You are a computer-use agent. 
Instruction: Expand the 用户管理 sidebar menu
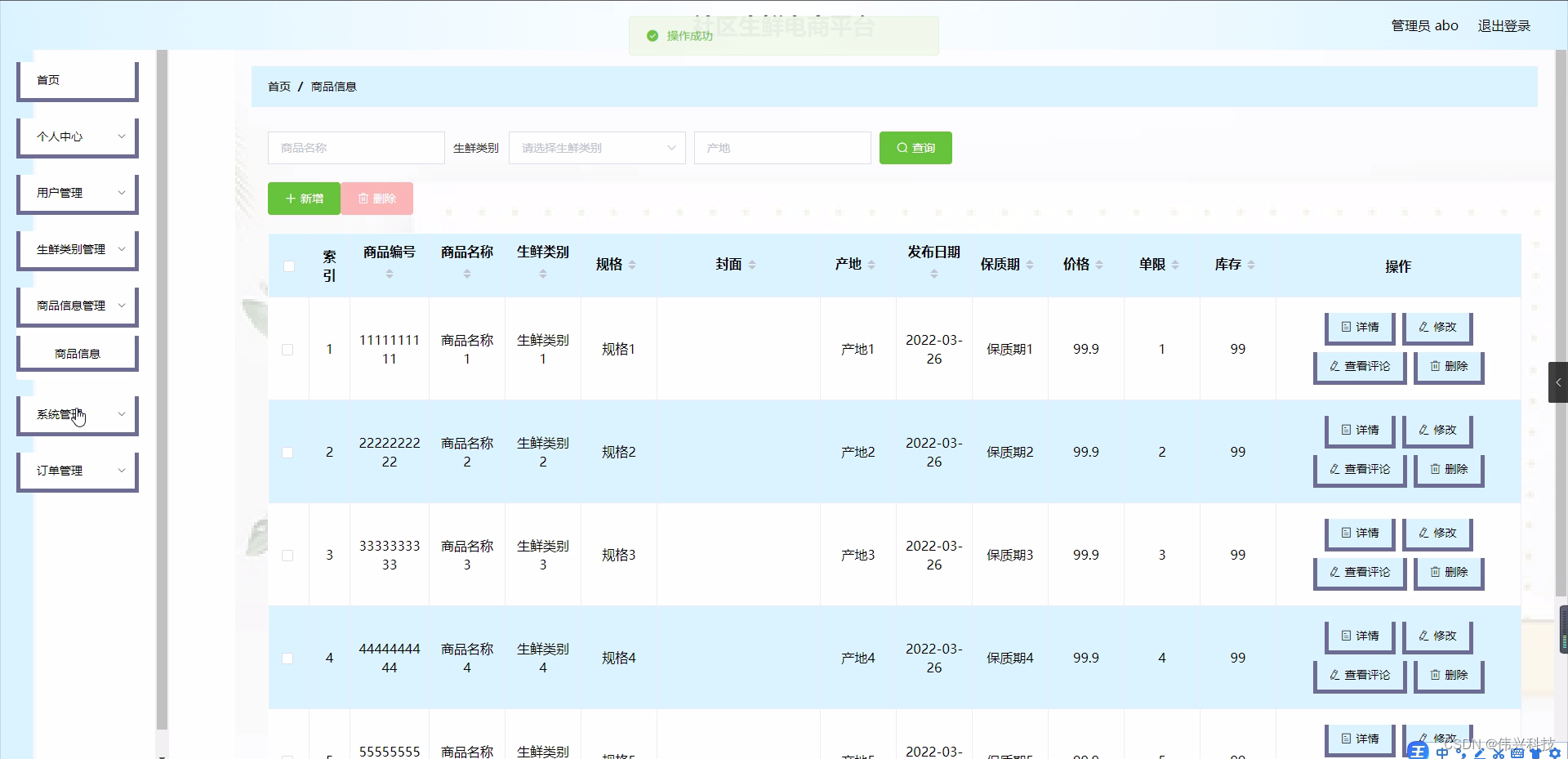78,194
